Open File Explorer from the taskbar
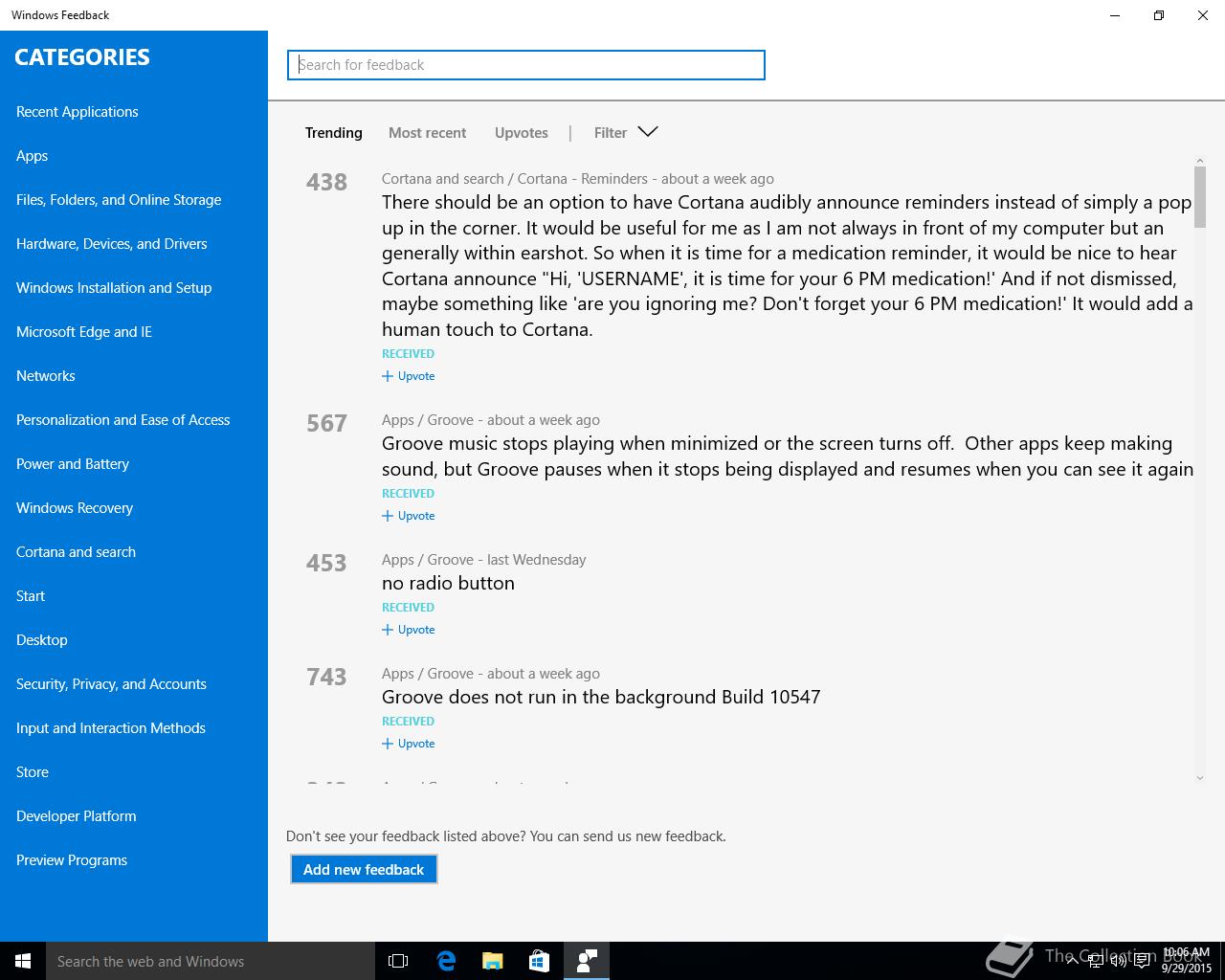Viewport: 1225px width, 980px height. (493, 961)
